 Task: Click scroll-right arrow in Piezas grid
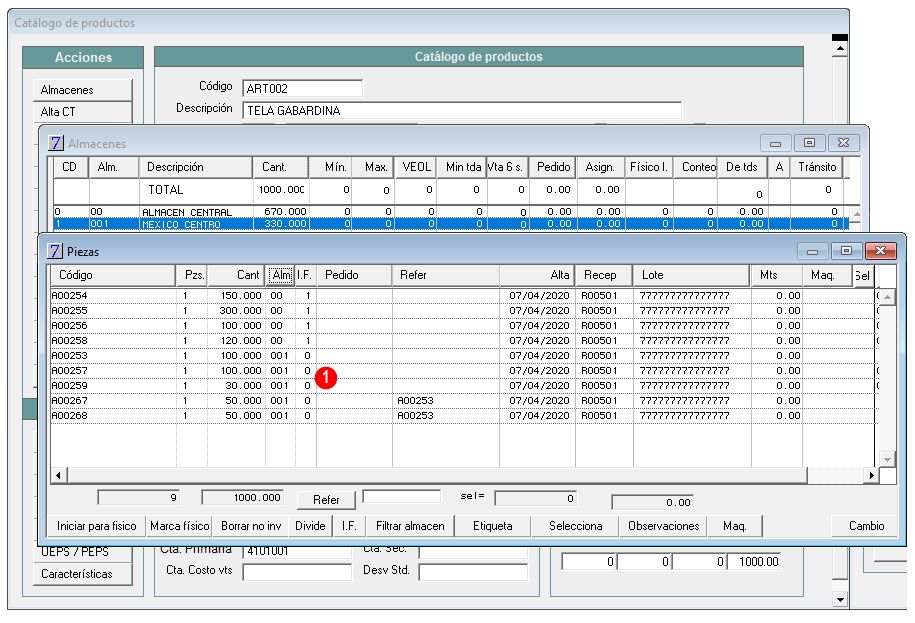click(x=871, y=475)
